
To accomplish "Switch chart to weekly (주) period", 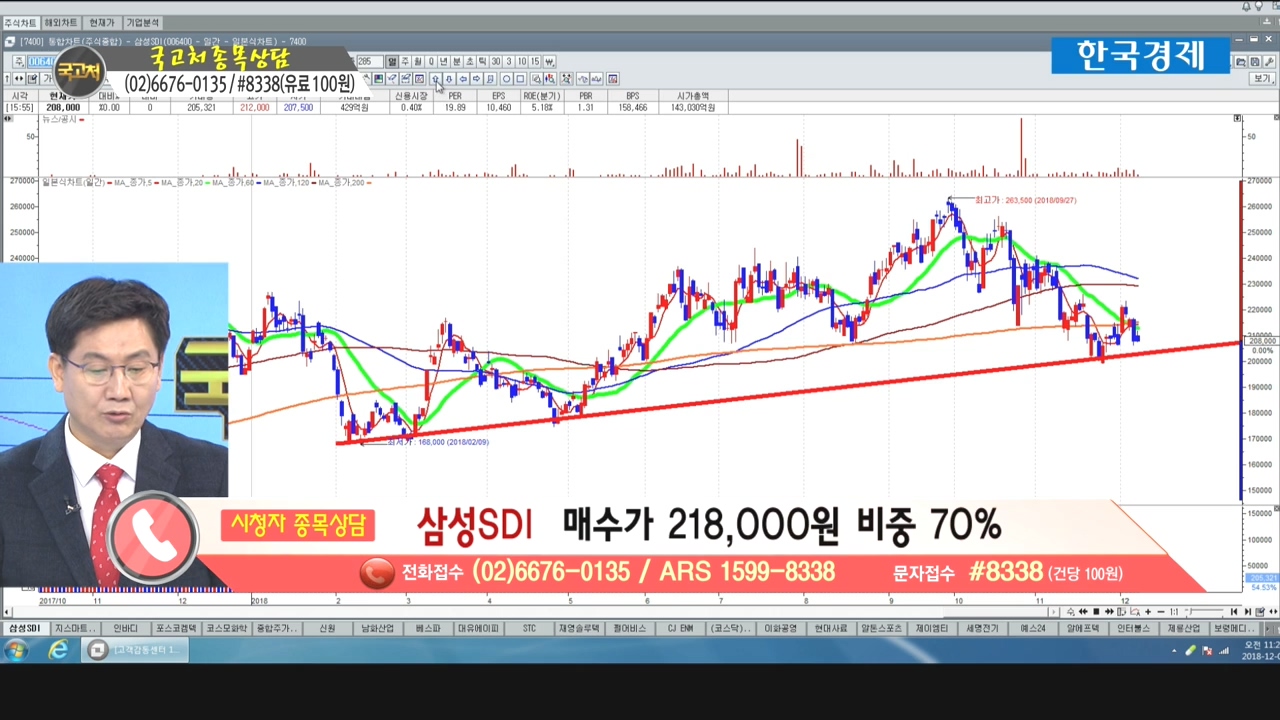I will click(405, 62).
